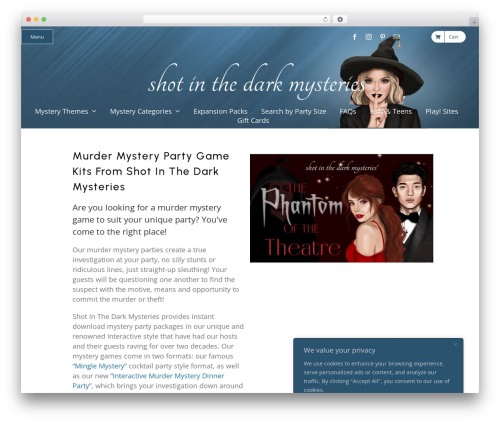
Task: Open the Pinterest social icon
Action: point(382,37)
